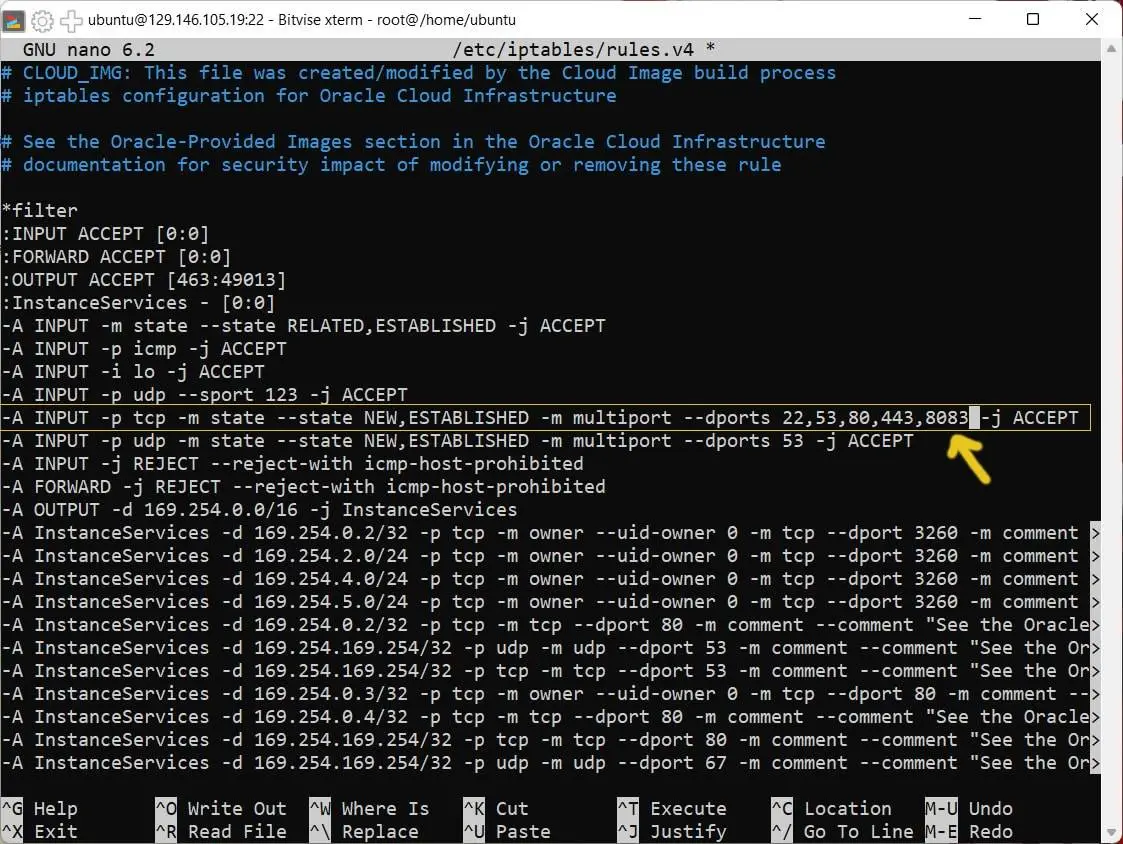The height and width of the screenshot is (844, 1123).
Task: Click the ^/ Go To Line shortcut
Action: point(842,832)
